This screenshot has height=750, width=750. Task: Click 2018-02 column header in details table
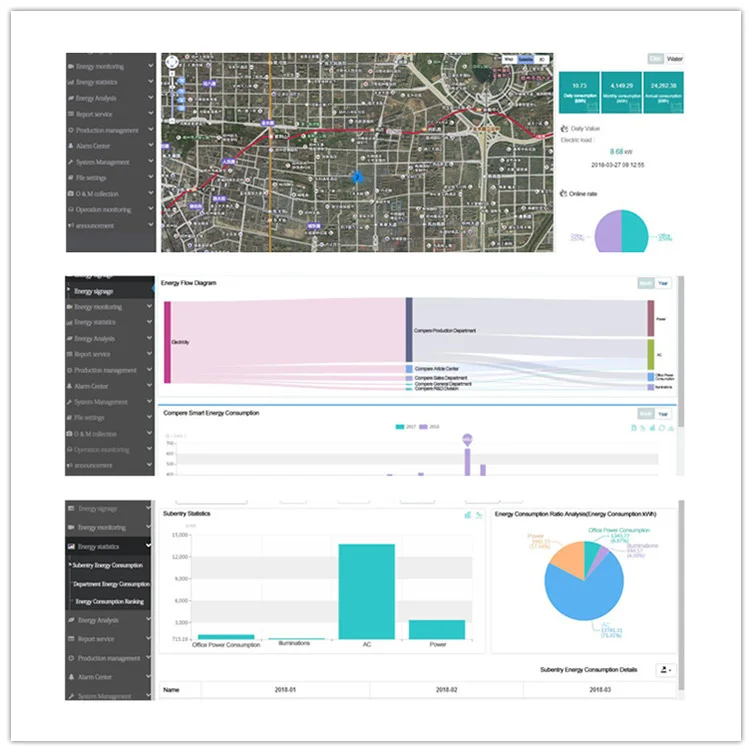pyautogui.click(x=446, y=690)
